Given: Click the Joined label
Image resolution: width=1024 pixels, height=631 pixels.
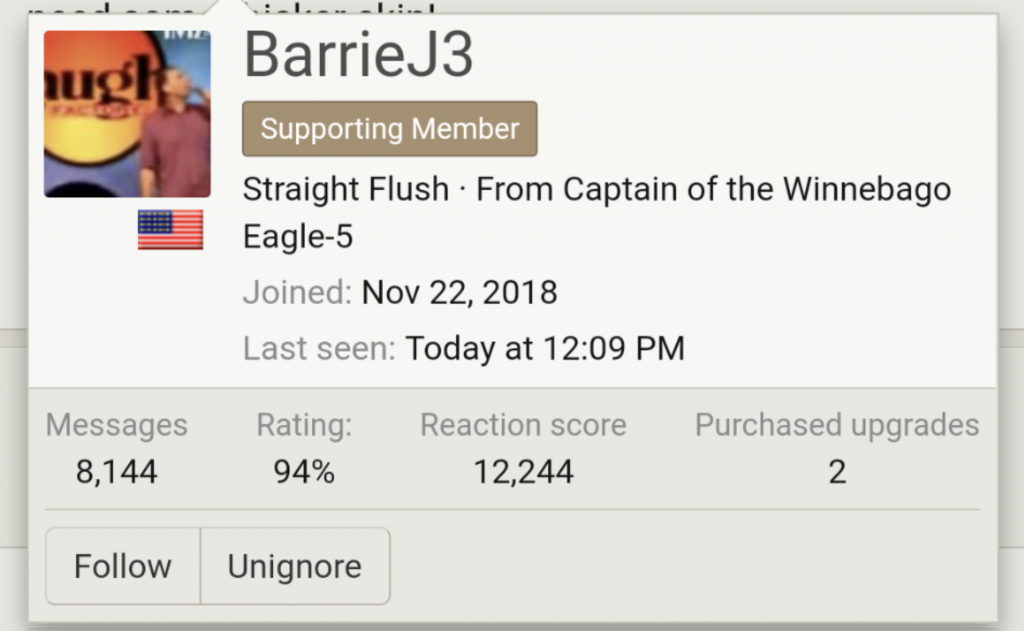Looking at the screenshot, I should [x=297, y=293].
